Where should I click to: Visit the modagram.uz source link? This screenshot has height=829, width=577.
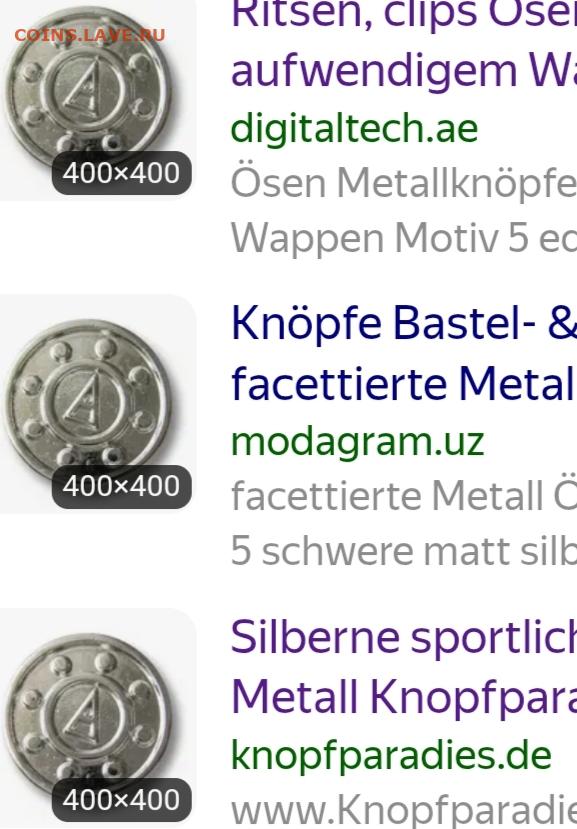tap(358, 442)
